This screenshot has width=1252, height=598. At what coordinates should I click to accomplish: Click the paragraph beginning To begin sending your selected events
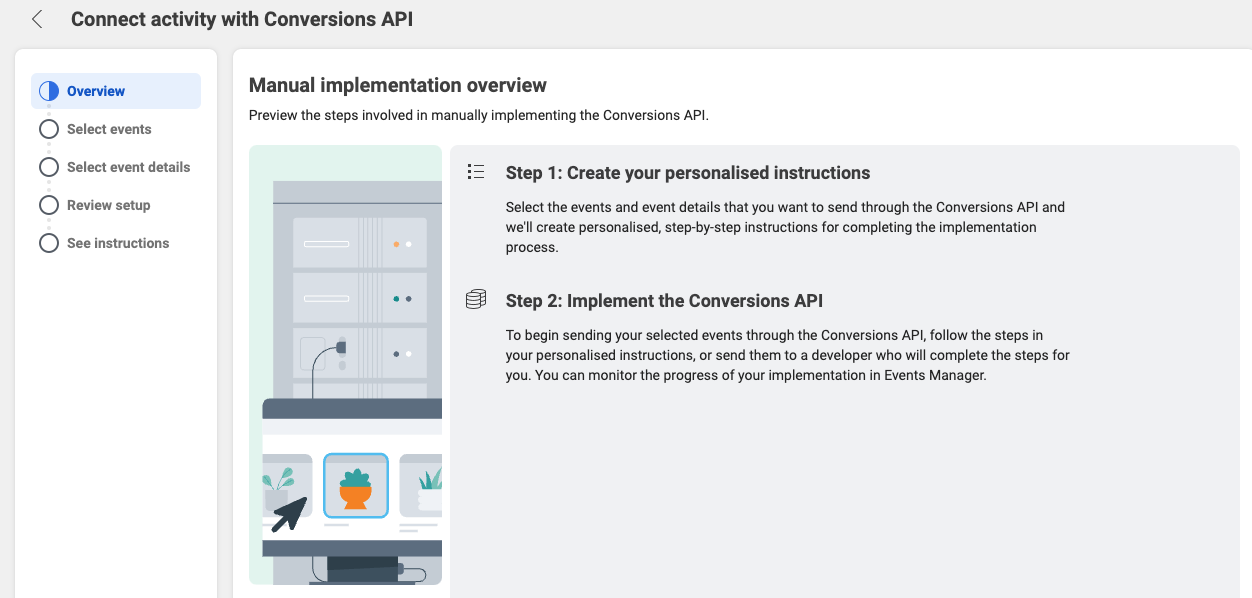tap(788, 355)
